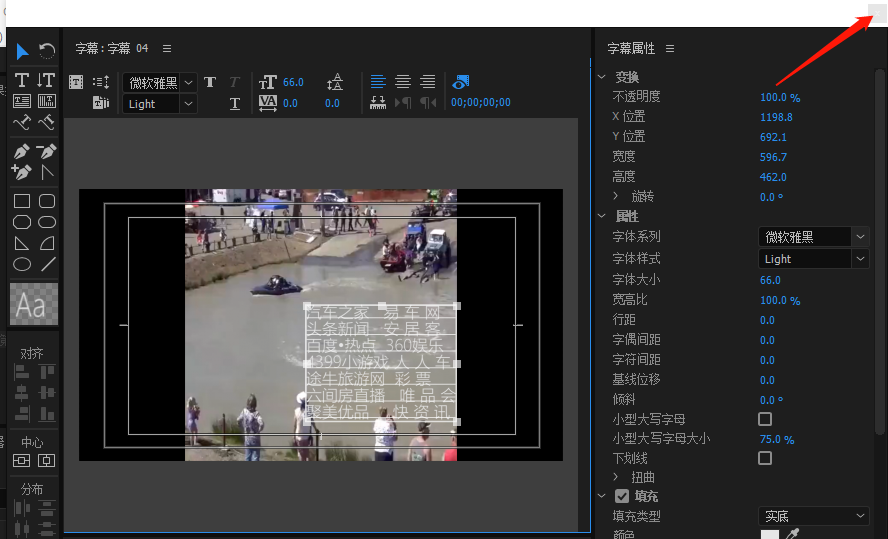This screenshot has height=539, width=888.
Task: Open the 填充类型 实底 dropdown
Action: 813,516
